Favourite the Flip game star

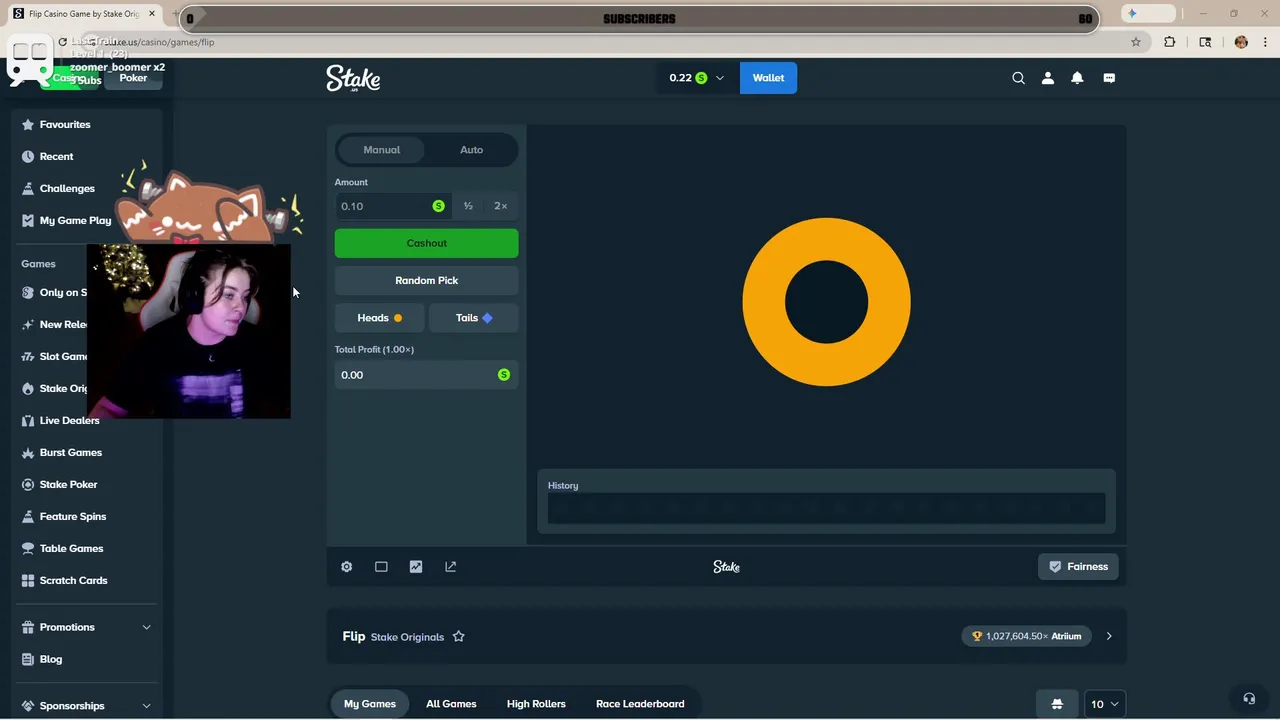458,636
